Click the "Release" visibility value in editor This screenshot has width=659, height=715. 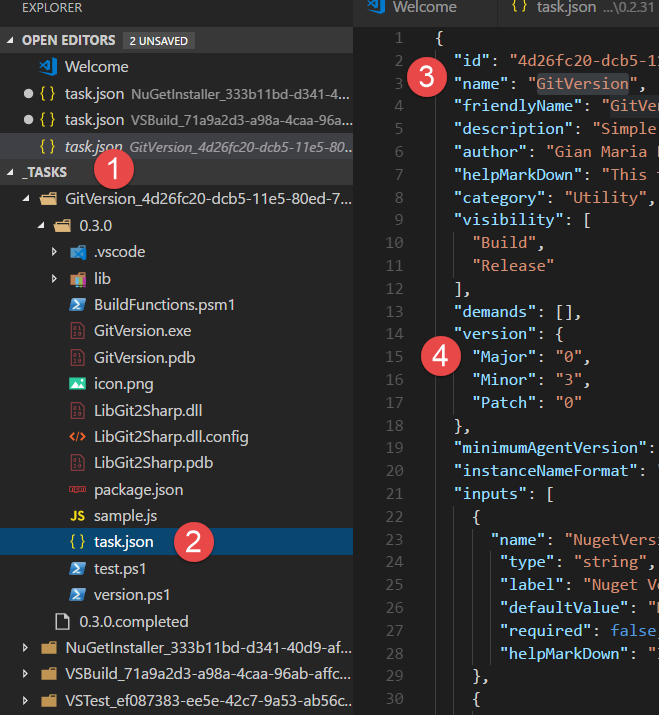[x=513, y=266]
